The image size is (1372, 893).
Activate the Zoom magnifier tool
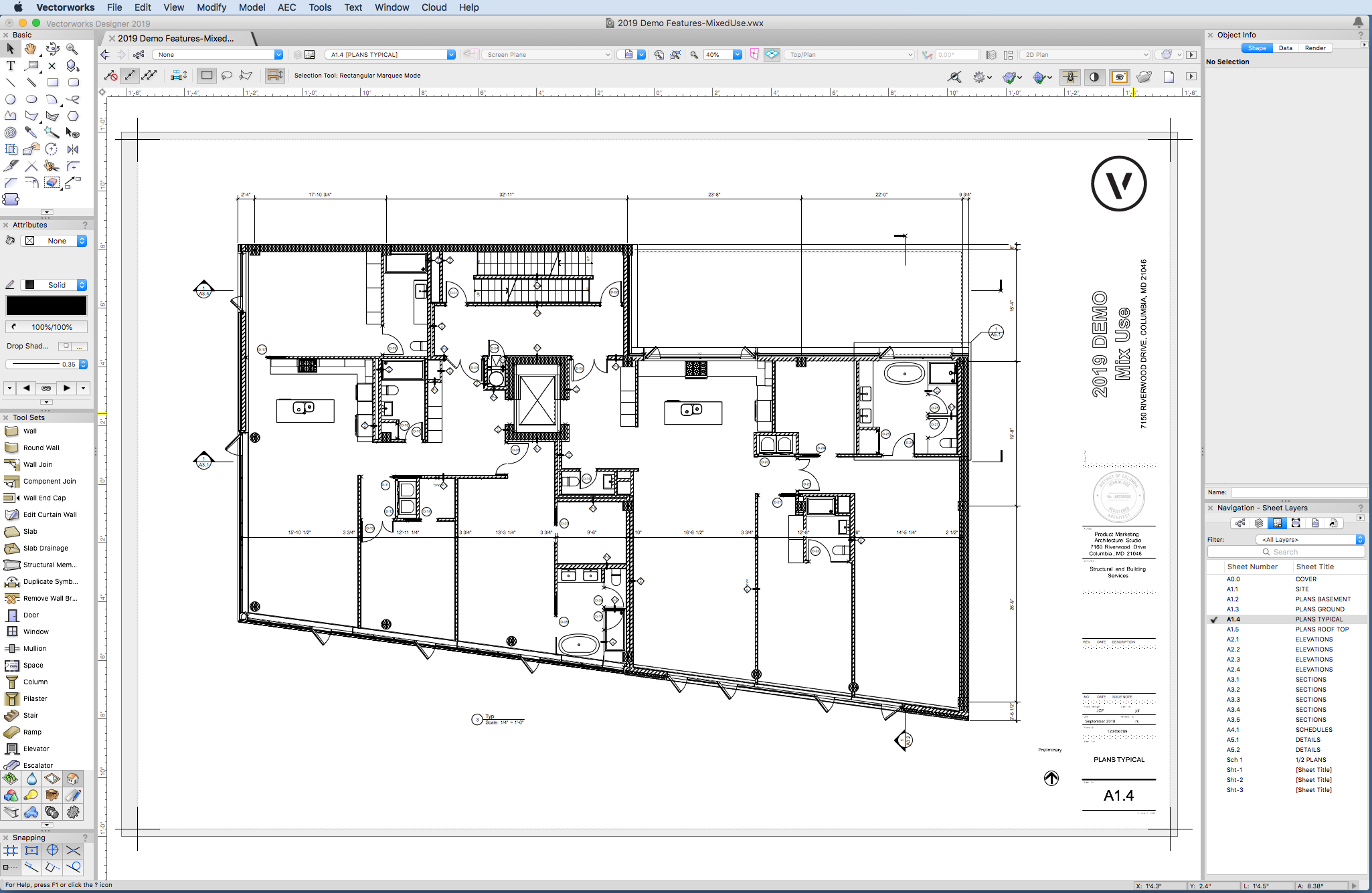[x=72, y=49]
